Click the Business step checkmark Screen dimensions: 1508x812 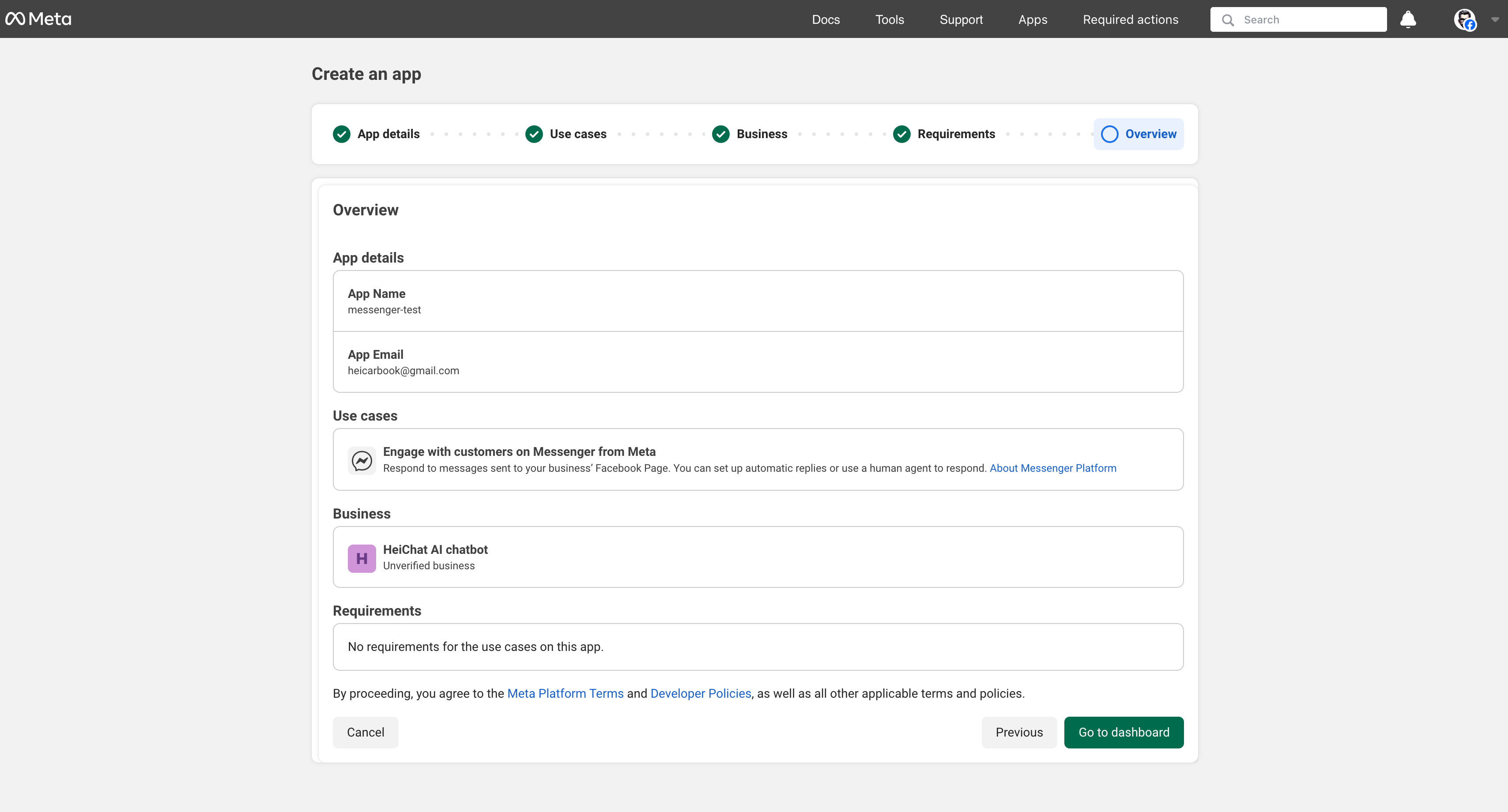[x=720, y=134]
